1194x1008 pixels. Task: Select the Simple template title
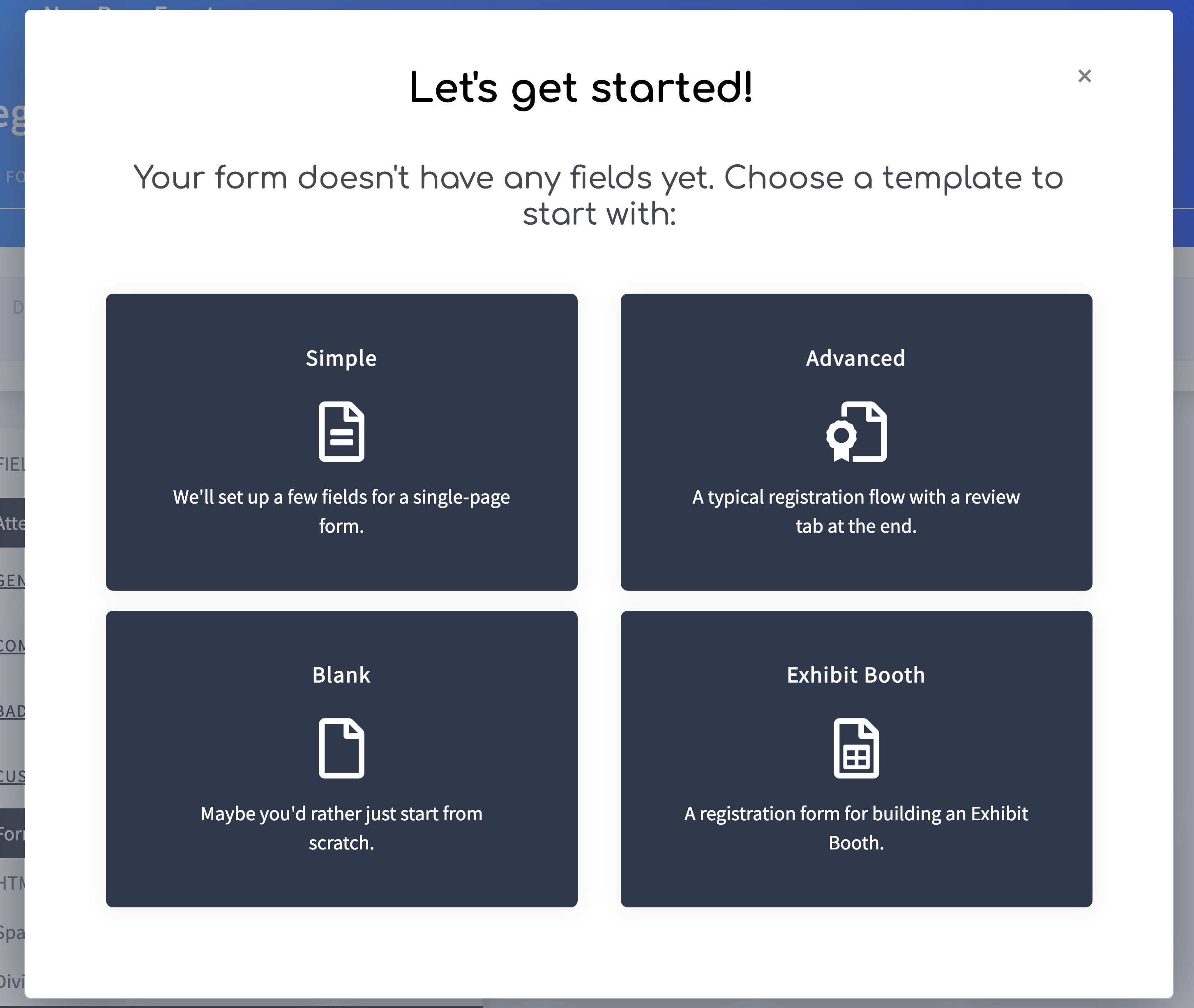click(341, 358)
